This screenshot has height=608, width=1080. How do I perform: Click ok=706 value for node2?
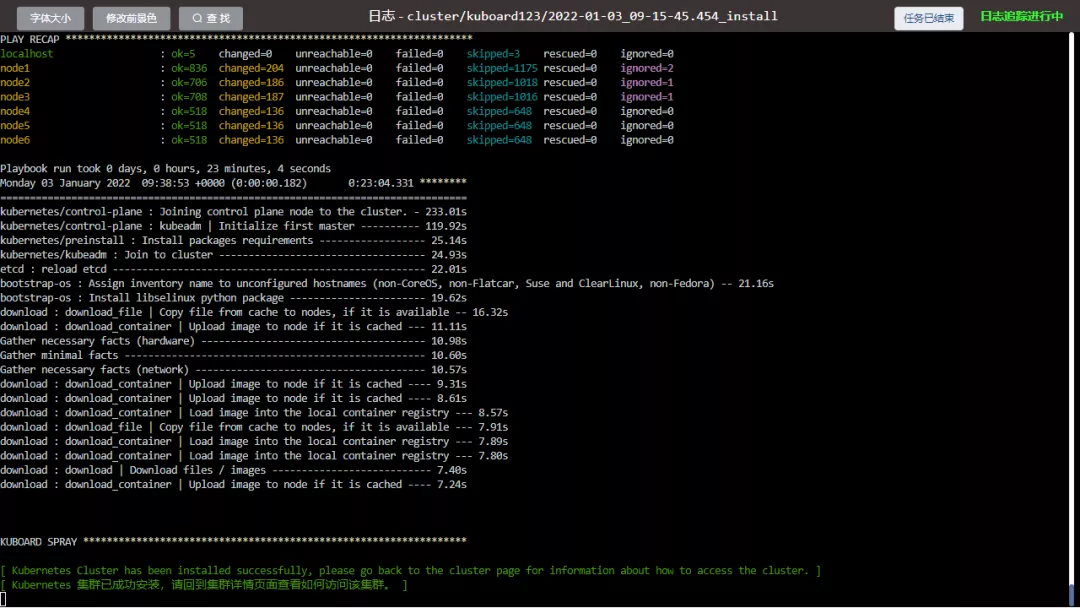189,83
